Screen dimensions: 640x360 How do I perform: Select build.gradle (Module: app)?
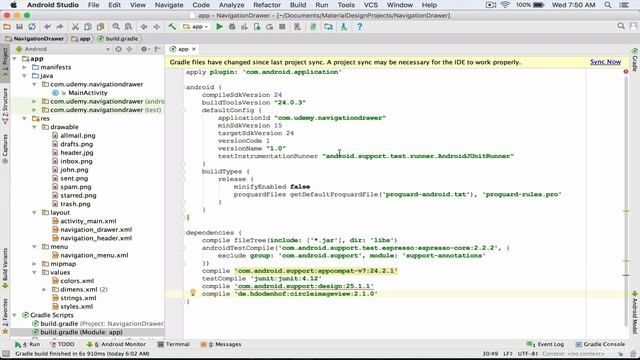[81, 332]
